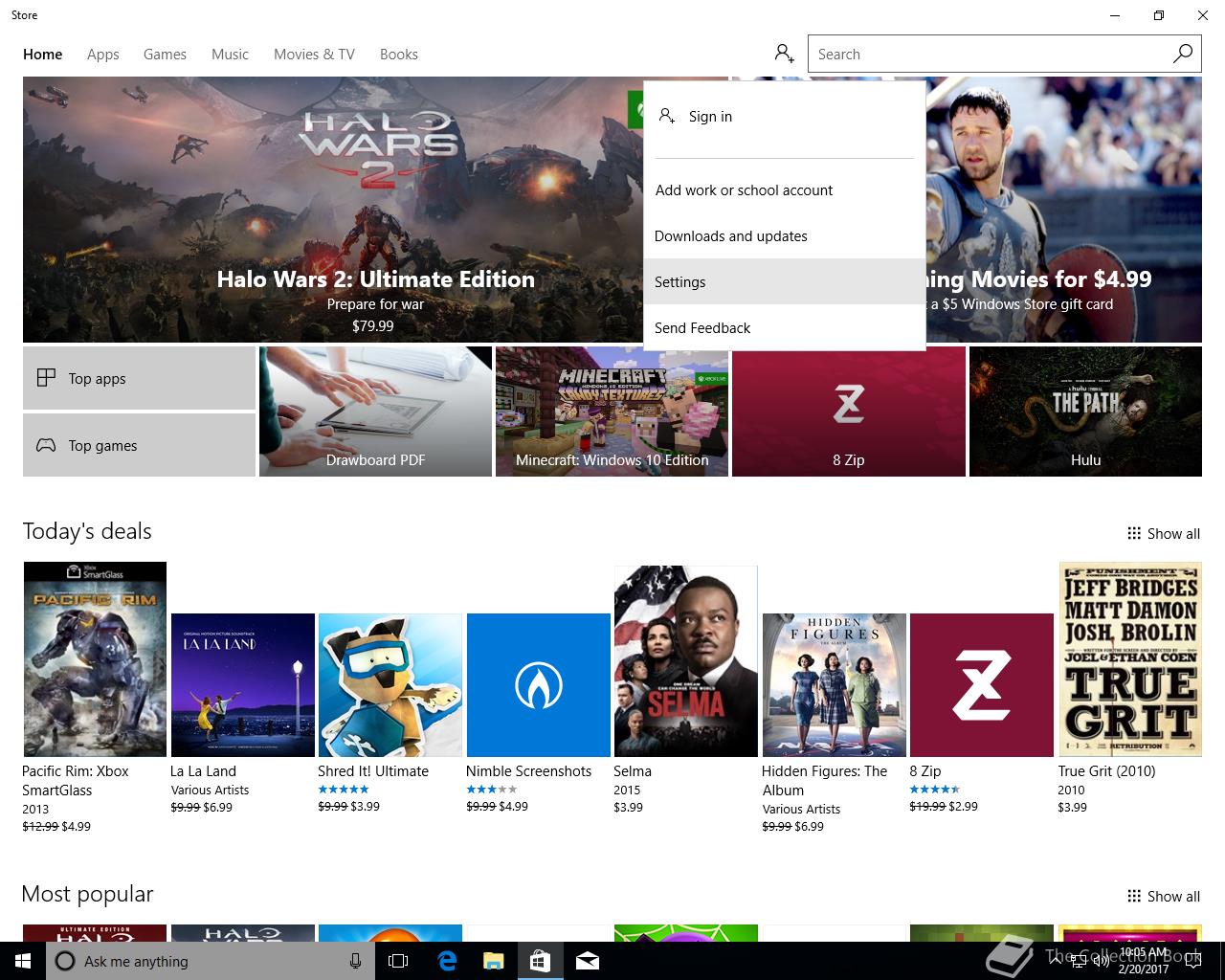This screenshot has height=980, width=1225.
Task: Click the 8 Zip icon in Today's deals
Action: [982, 685]
